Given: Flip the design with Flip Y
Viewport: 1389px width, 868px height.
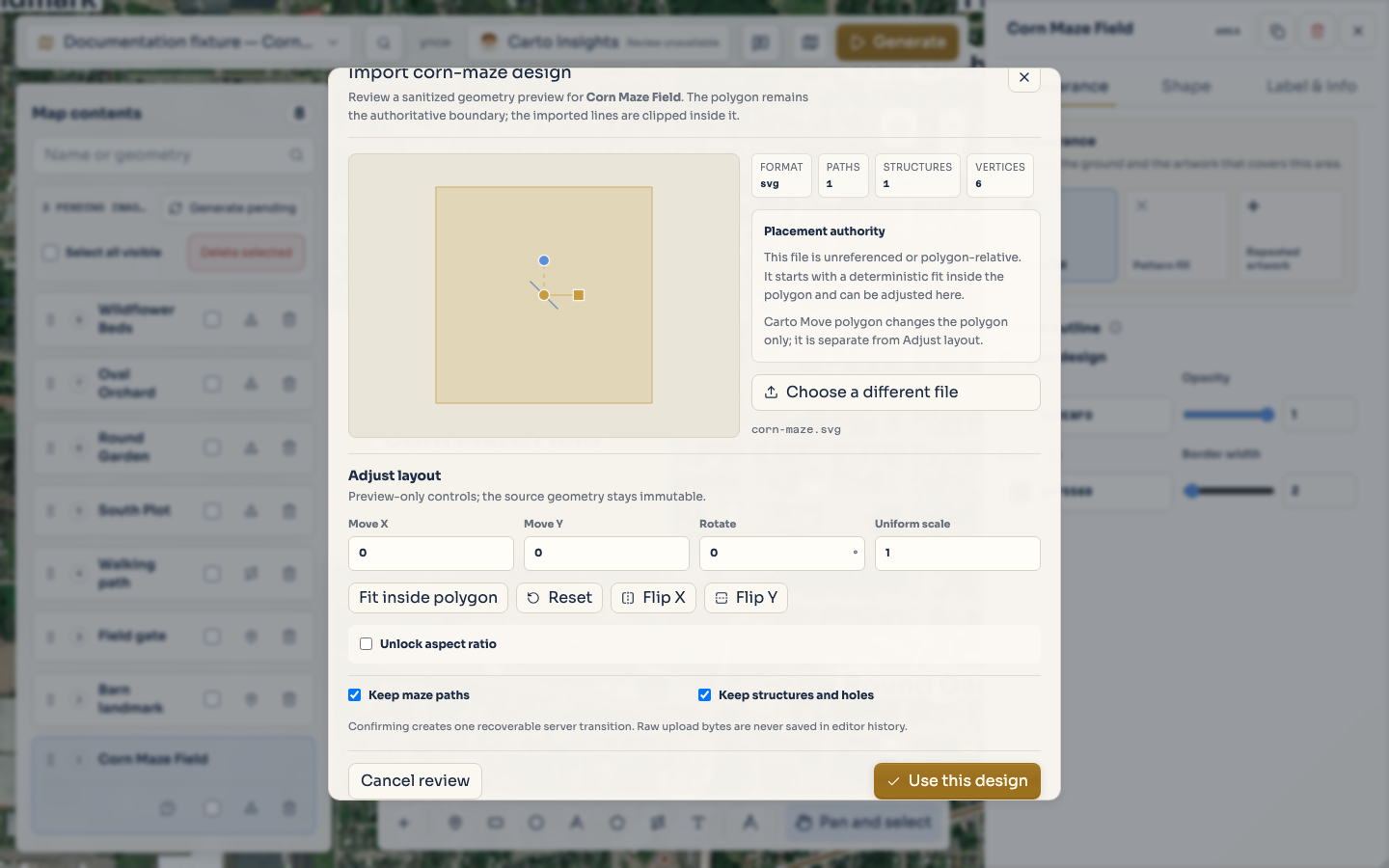Looking at the screenshot, I should (746, 598).
